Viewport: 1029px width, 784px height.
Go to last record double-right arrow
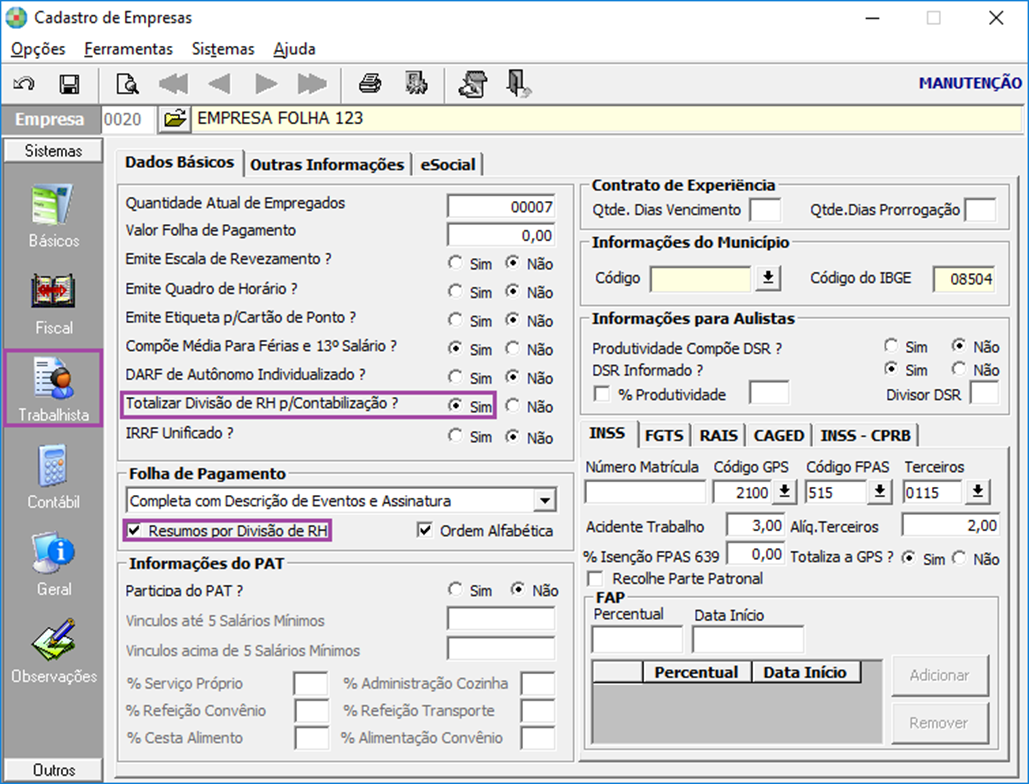pyautogui.click(x=312, y=84)
